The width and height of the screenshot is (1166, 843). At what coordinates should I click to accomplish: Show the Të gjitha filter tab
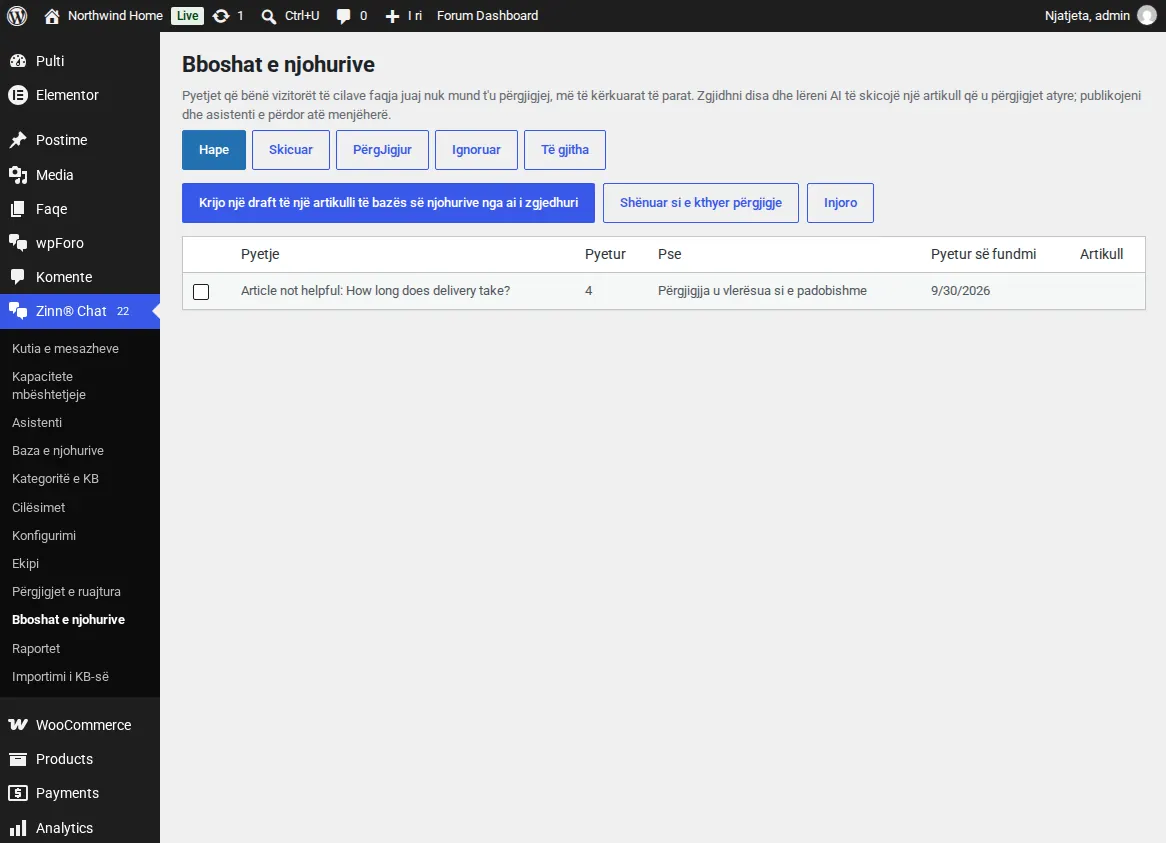pos(565,149)
